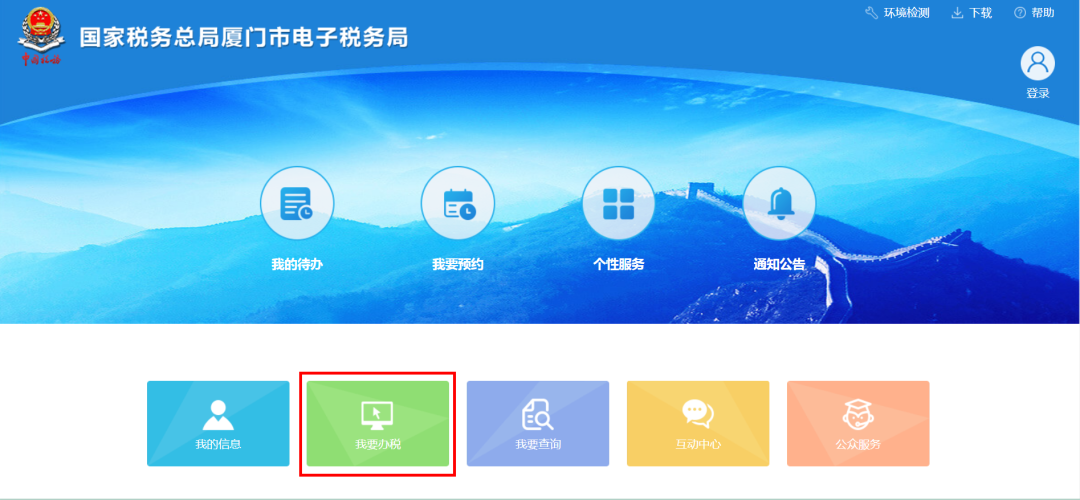Open the 公众服务 orange tile
The height and width of the screenshot is (500, 1080).
[x=858, y=424]
